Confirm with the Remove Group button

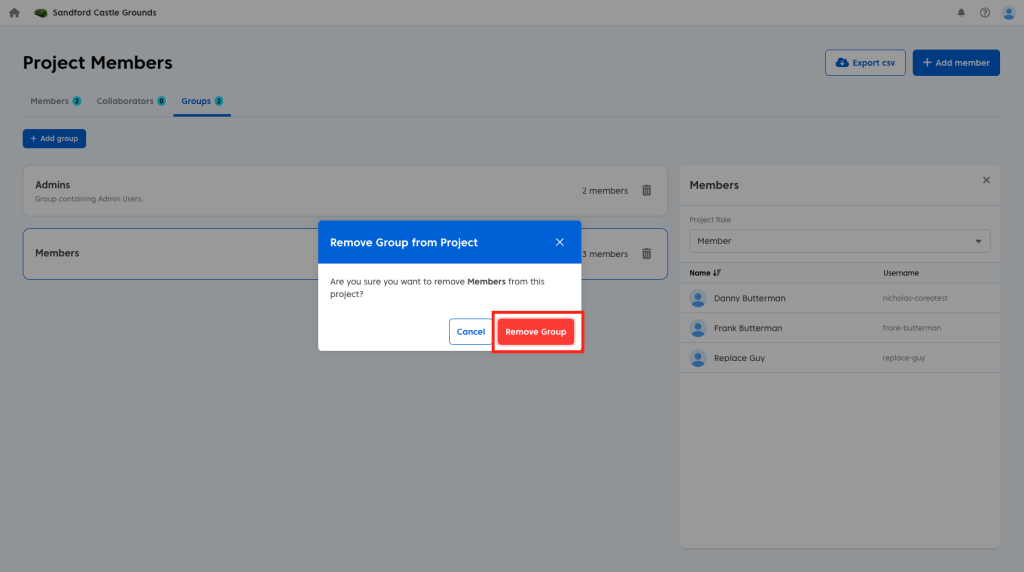535,332
